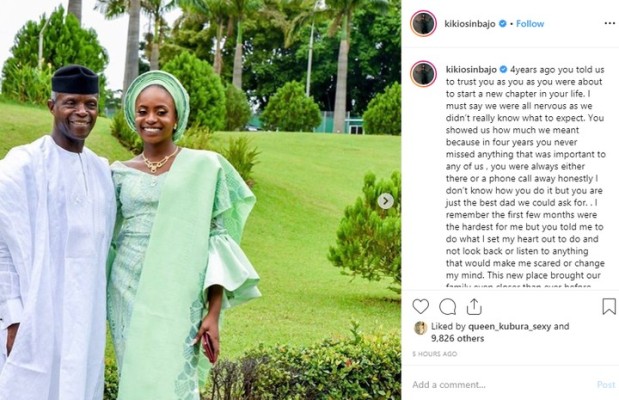Show the list of 9,826 others who liked
The width and height of the screenshot is (619, 400).
[457, 338]
